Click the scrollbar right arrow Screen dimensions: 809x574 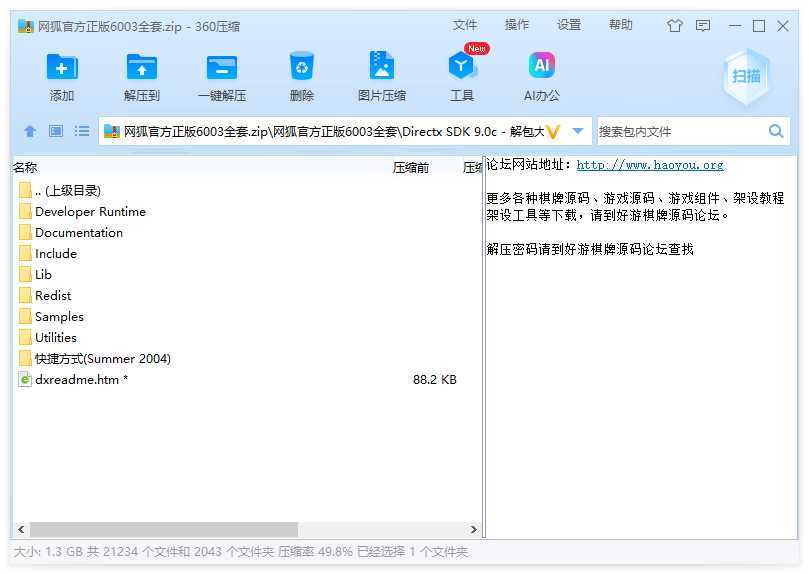pyautogui.click(x=474, y=529)
